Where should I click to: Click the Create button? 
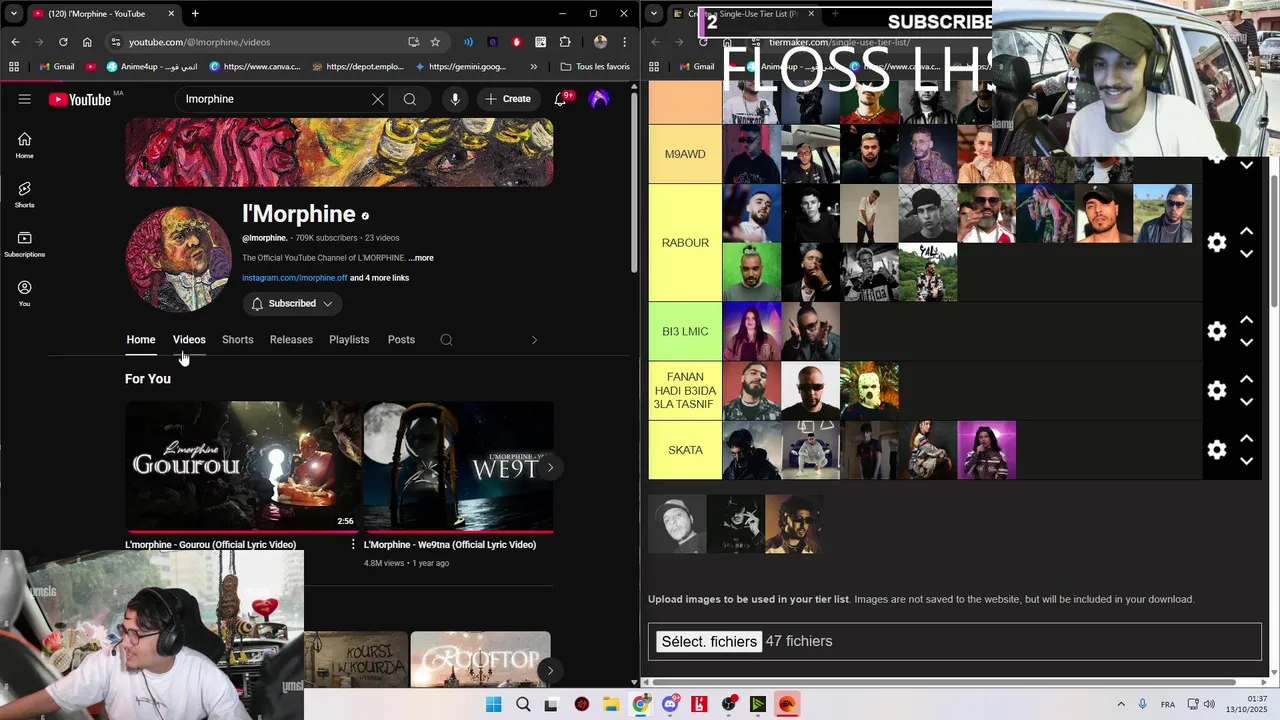coord(508,99)
